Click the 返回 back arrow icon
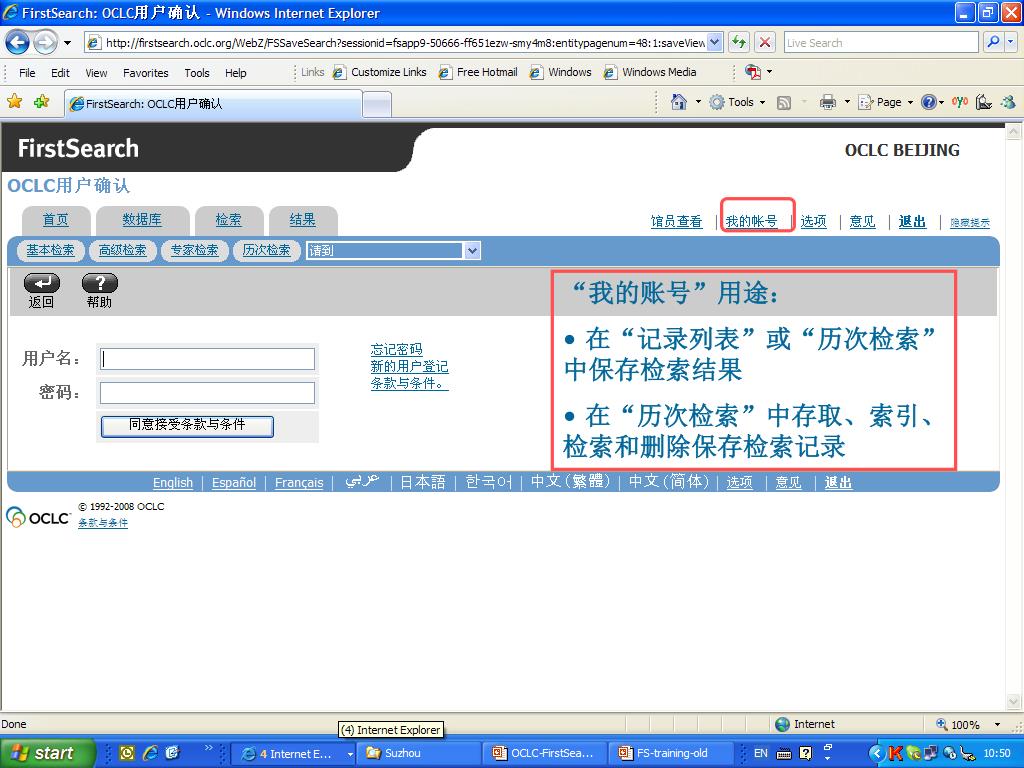 42,283
